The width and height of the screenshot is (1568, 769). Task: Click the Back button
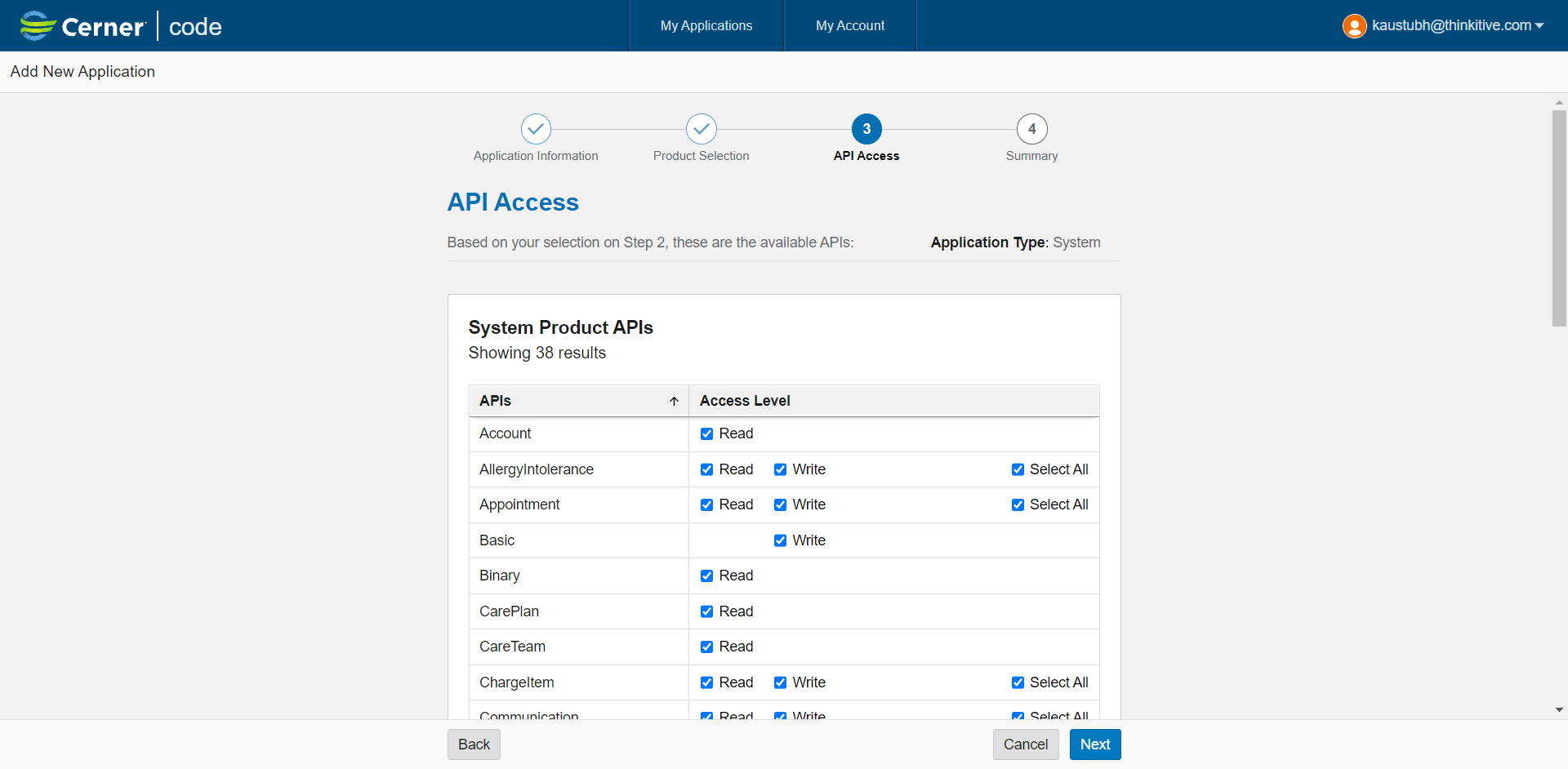[x=474, y=745]
